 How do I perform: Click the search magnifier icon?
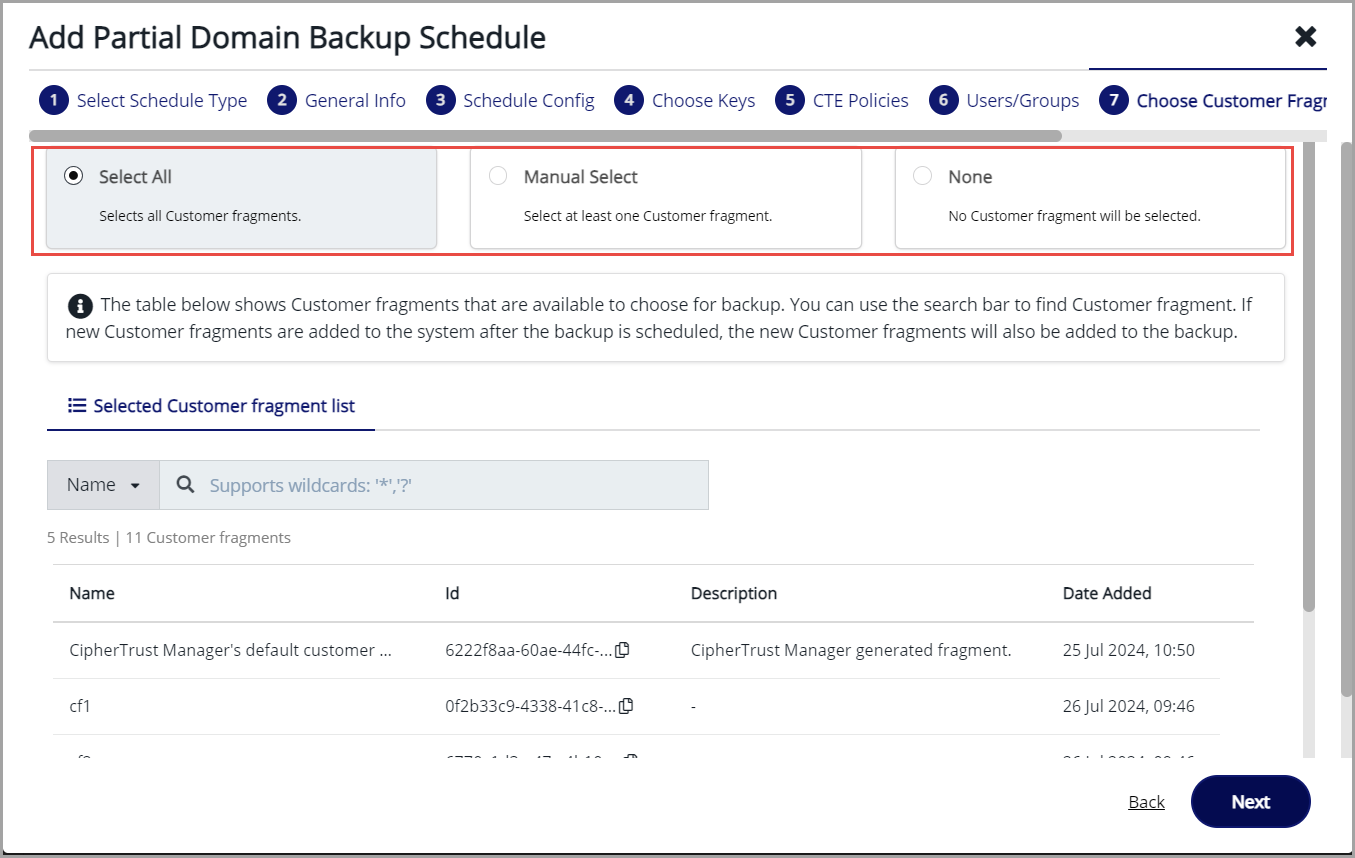(x=185, y=485)
